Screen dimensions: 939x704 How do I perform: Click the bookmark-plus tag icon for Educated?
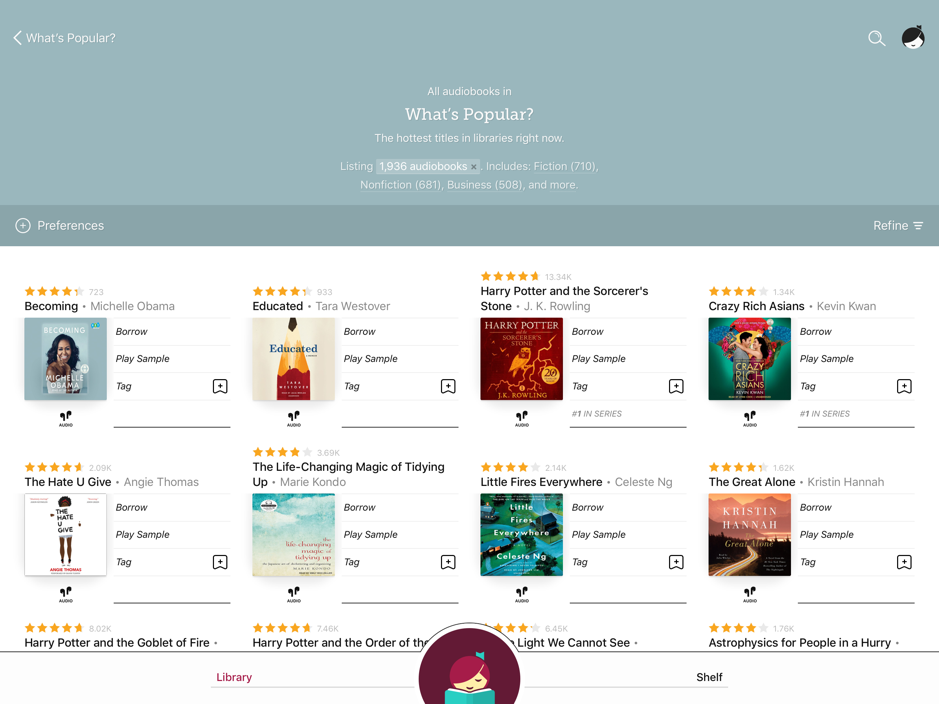(x=447, y=386)
